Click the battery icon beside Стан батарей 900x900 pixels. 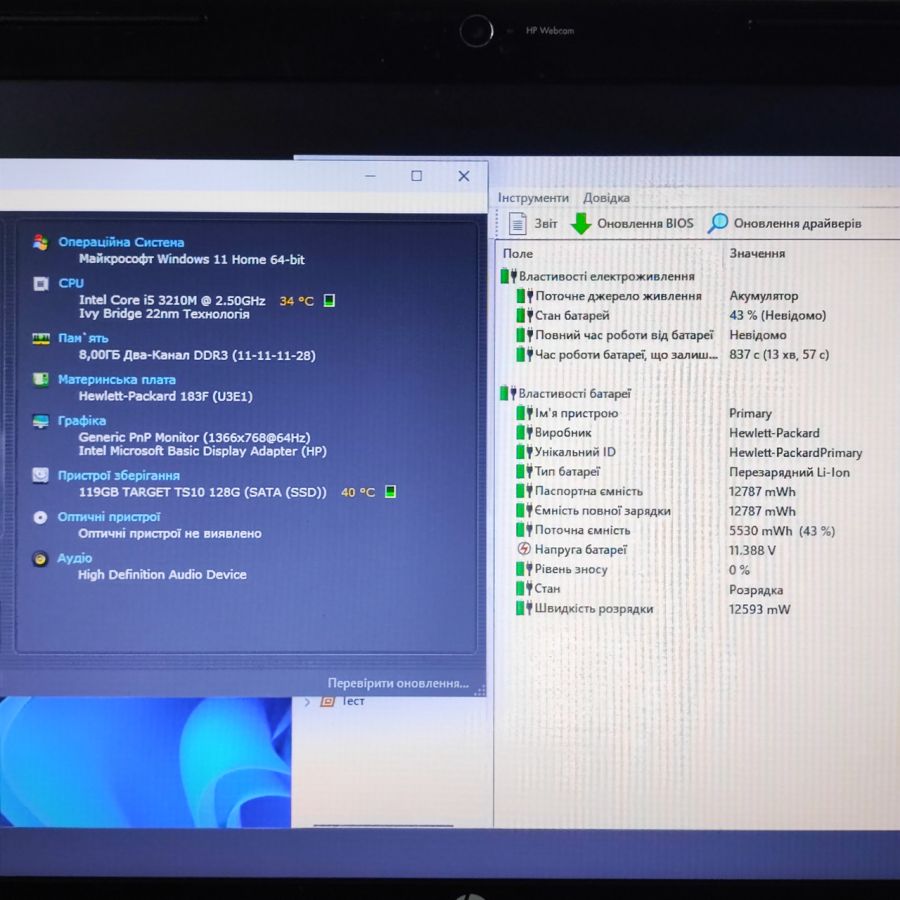pyautogui.click(x=525, y=316)
